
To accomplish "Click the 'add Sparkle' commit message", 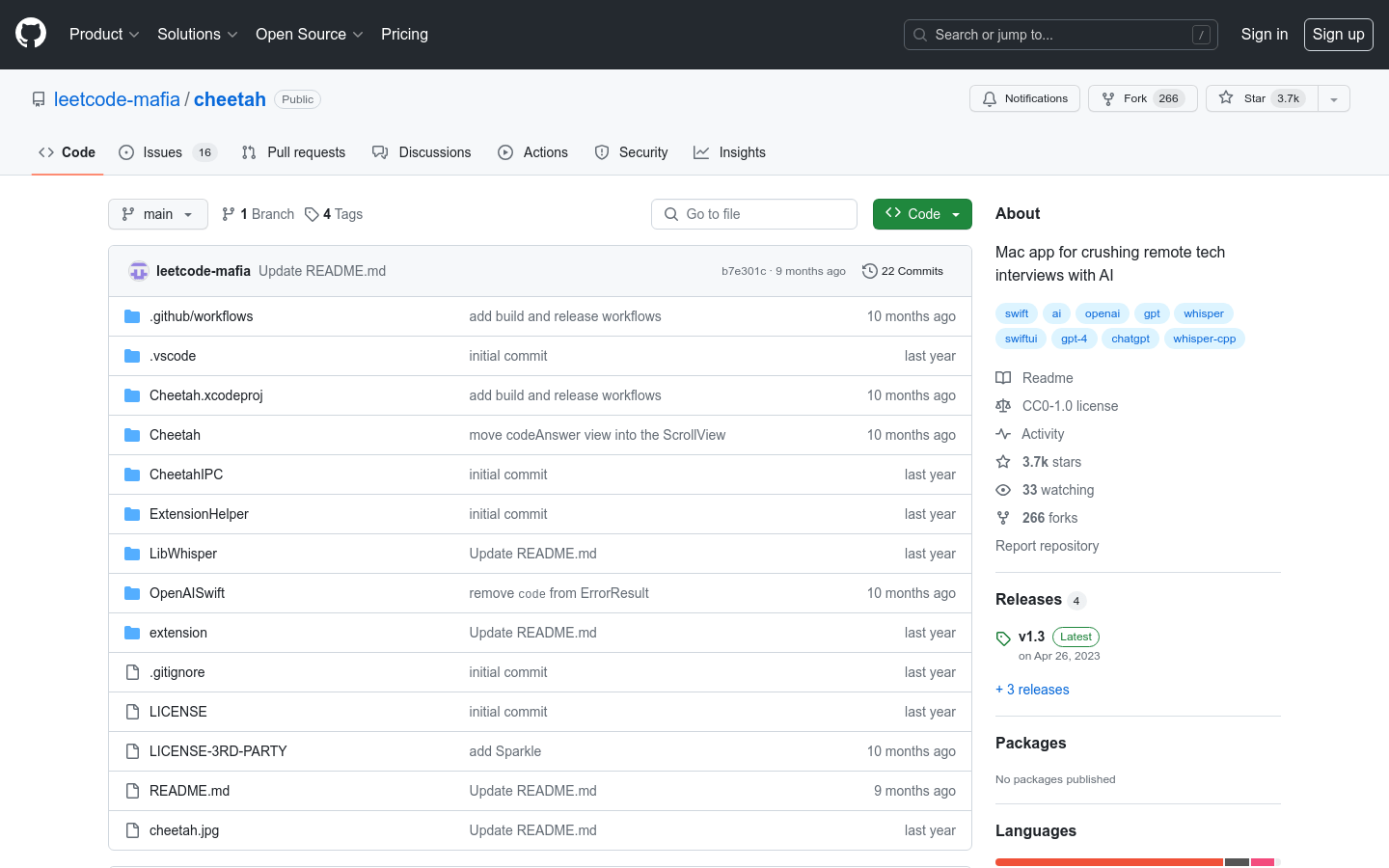I will click(x=504, y=751).
